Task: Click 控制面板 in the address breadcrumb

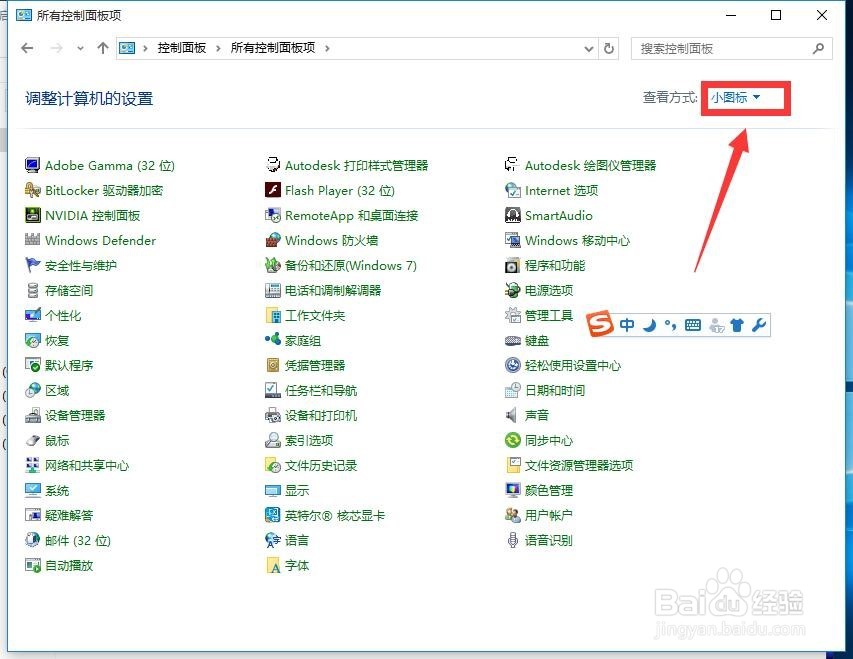Action: point(182,48)
